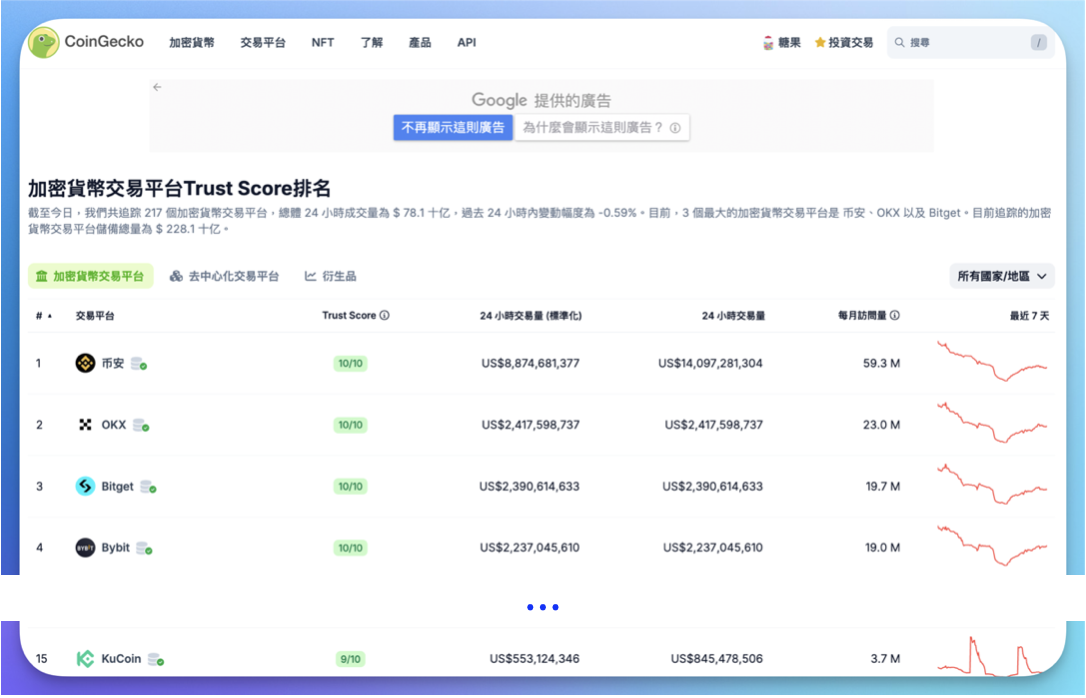Click the Binance logo icon
Screen dimensions: 1086x698
click(85, 363)
